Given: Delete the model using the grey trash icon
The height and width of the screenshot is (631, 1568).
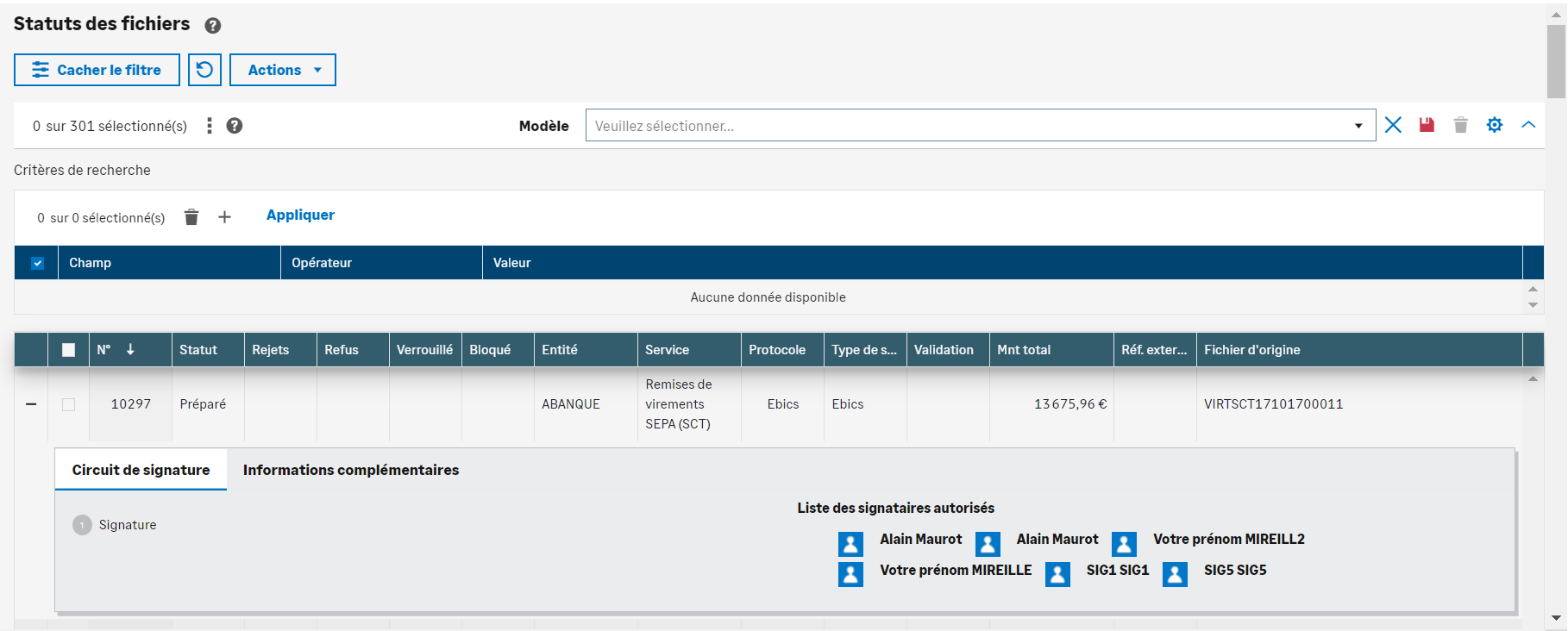Looking at the screenshot, I should tap(1460, 125).
